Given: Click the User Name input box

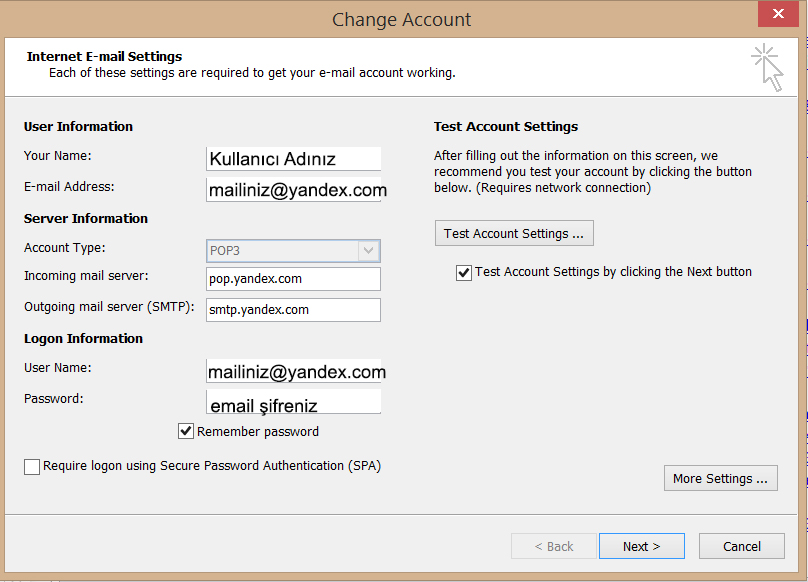Looking at the screenshot, I should pyautogui.click(x=293, y=372).
